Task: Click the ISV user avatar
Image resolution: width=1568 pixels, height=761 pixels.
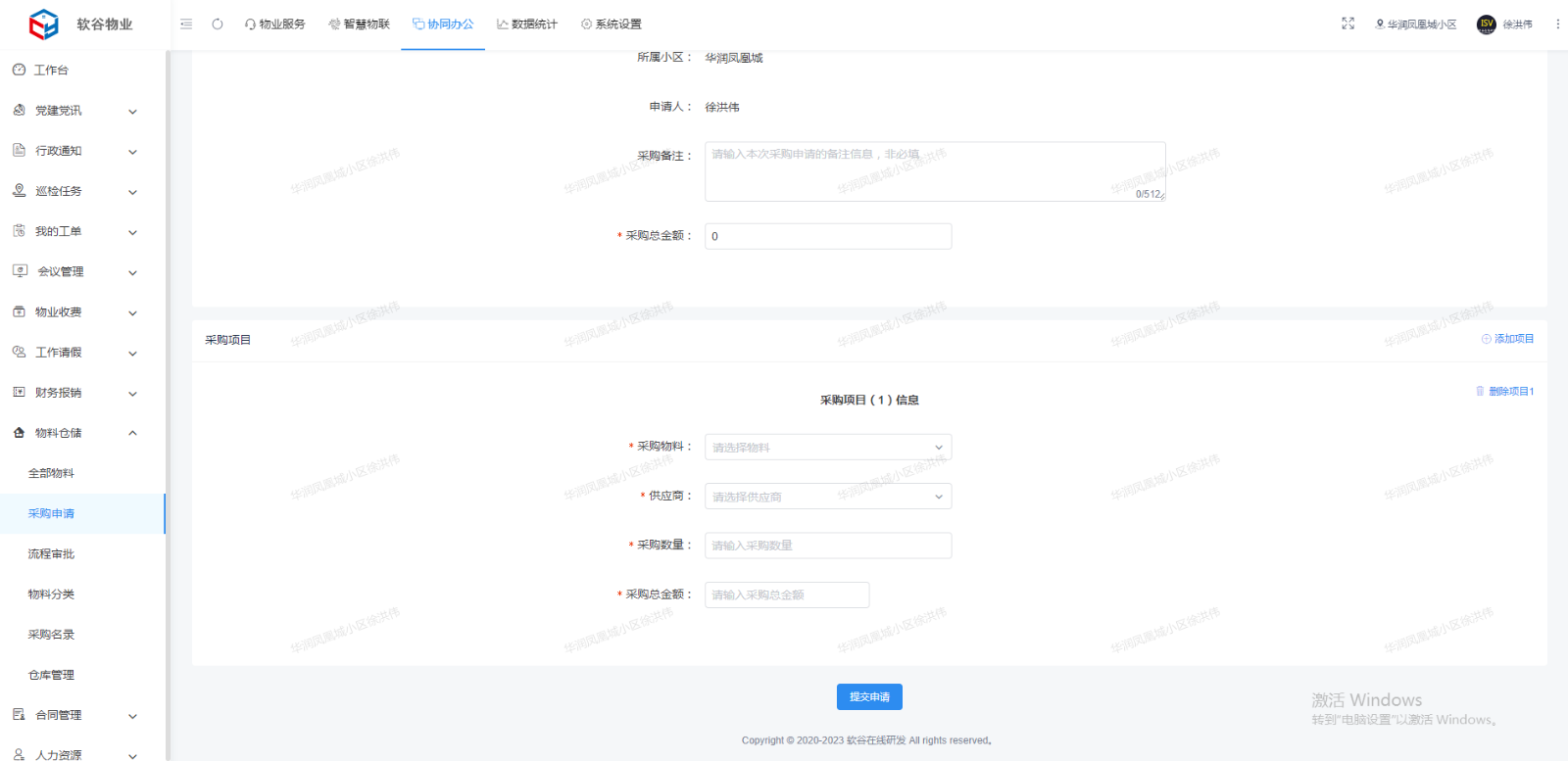Action: coord(1486,24)
